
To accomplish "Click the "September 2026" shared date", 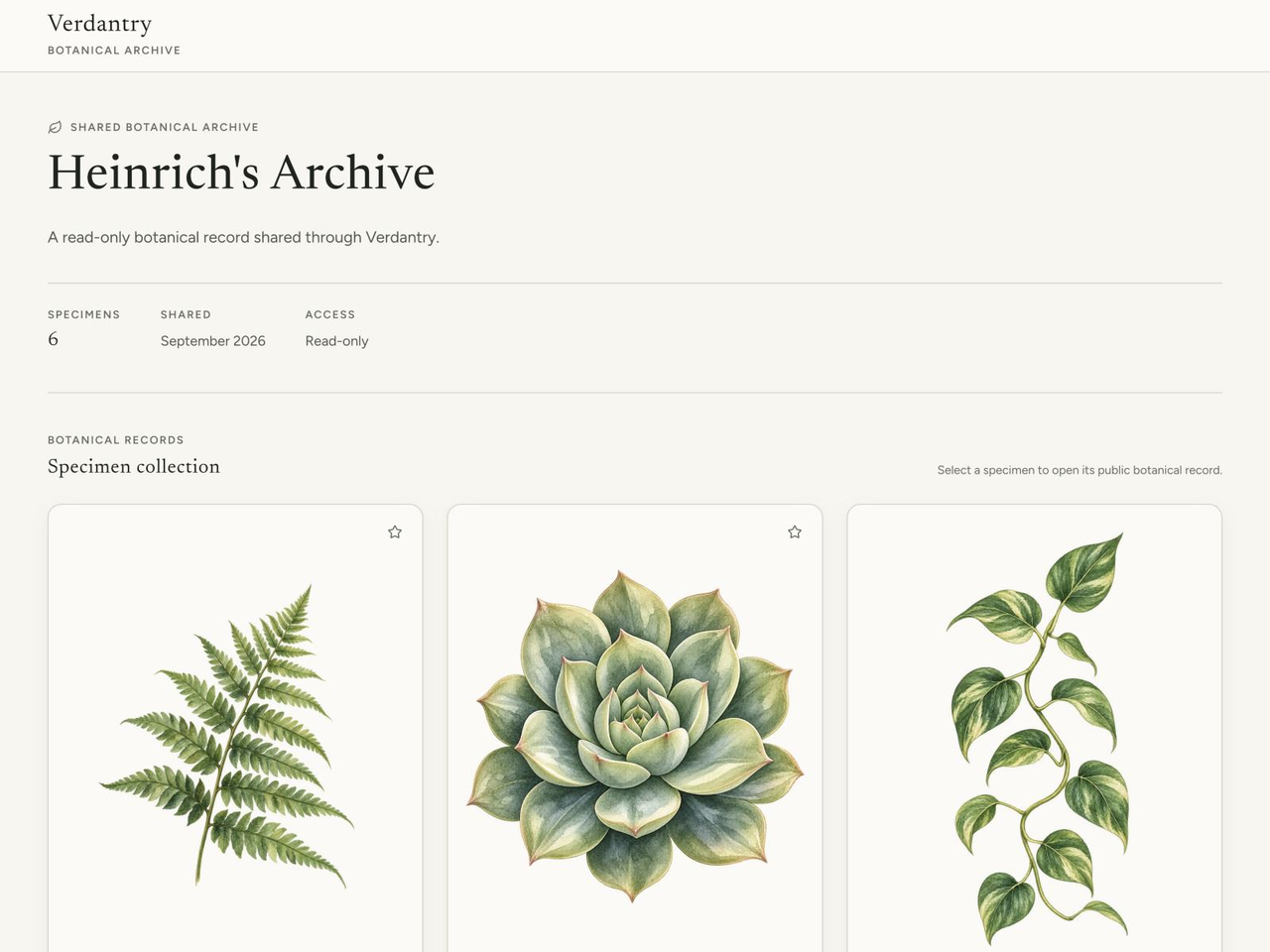I will click(213, 341).
